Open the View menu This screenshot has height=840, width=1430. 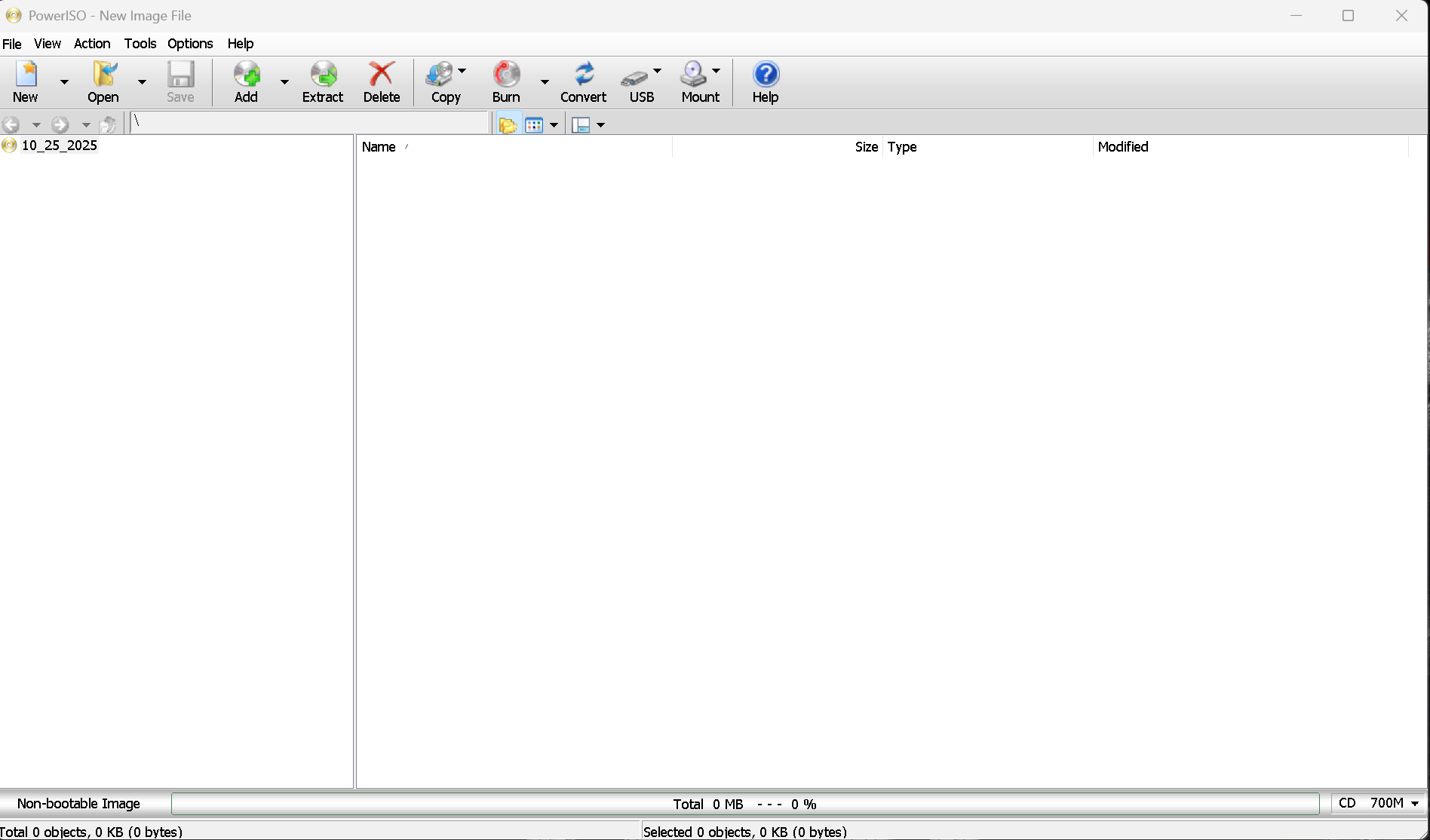click(48, 44)
